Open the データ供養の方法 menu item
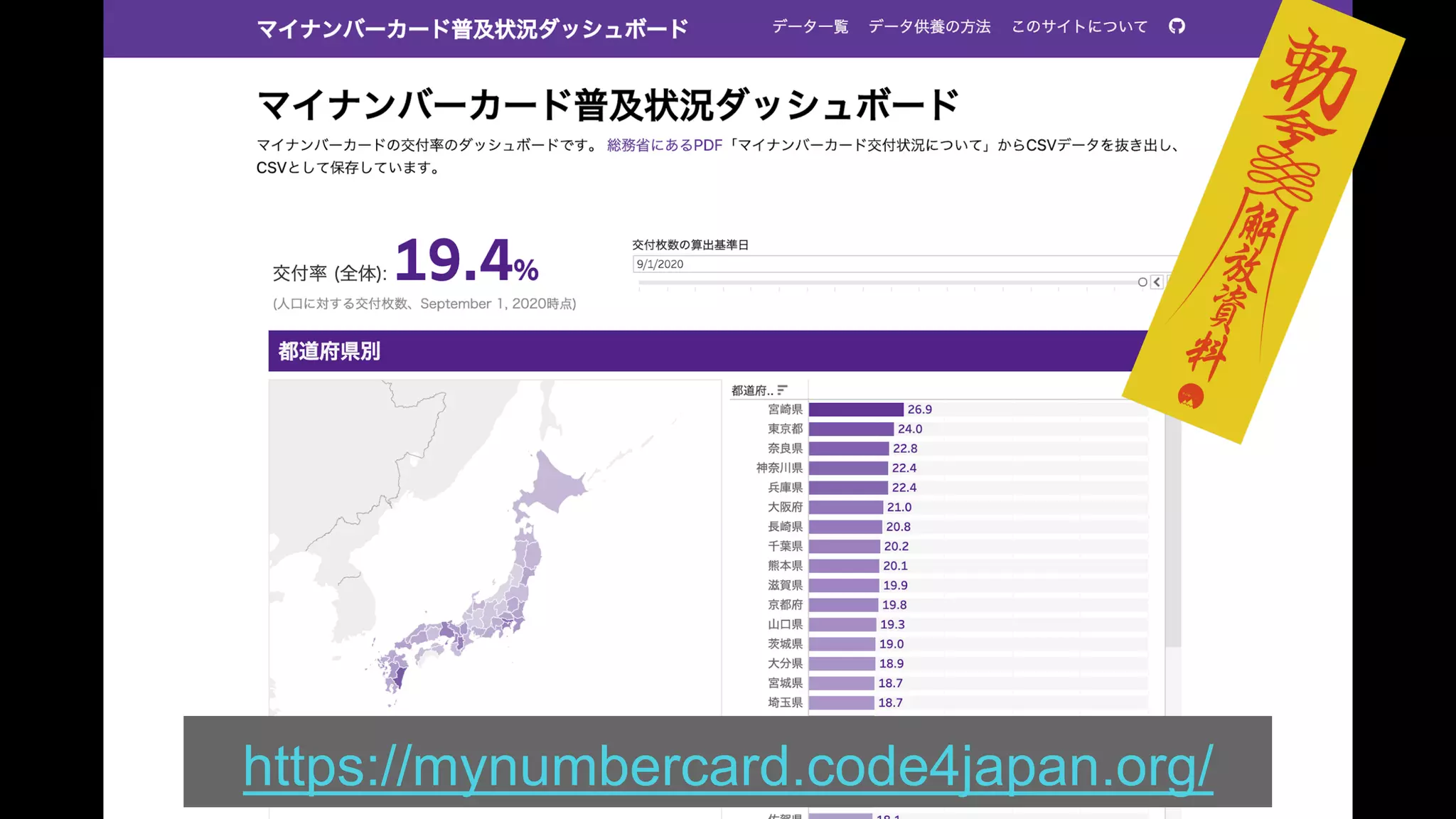 pyautogui.click(x=929, y=26)
